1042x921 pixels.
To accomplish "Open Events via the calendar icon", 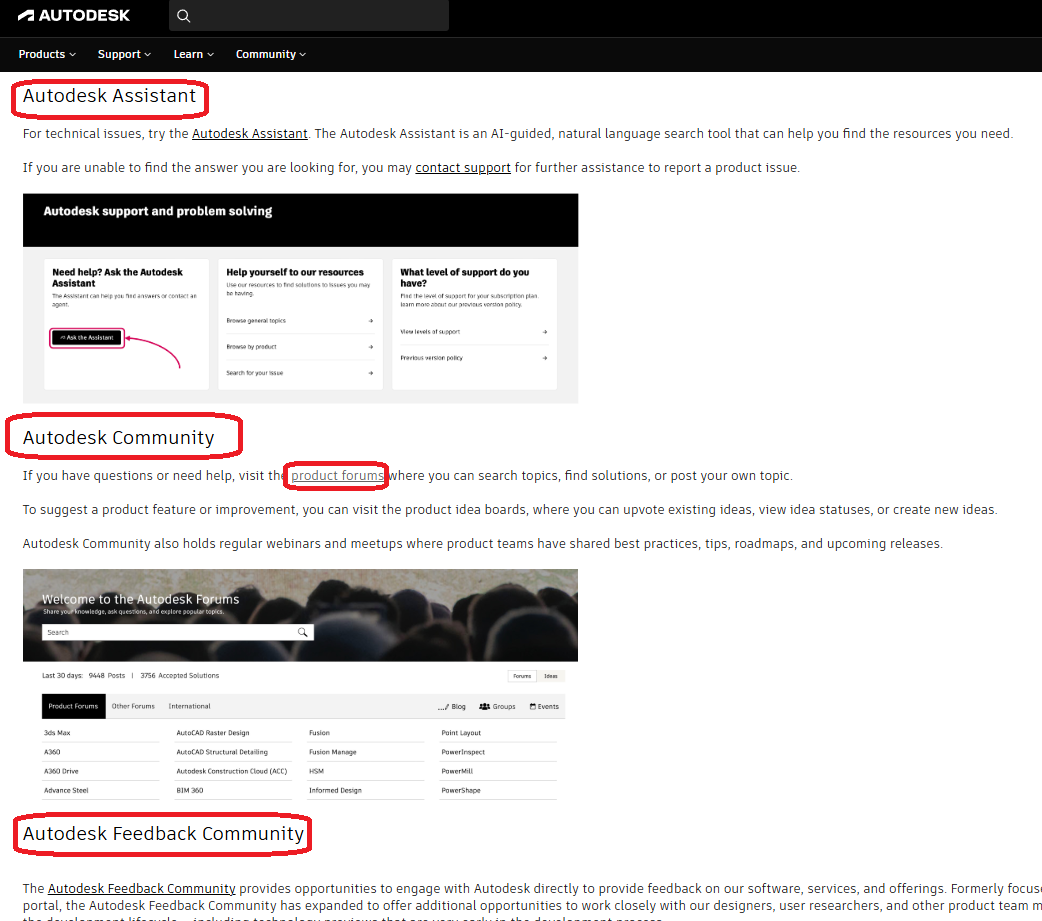I will (533, 706).
